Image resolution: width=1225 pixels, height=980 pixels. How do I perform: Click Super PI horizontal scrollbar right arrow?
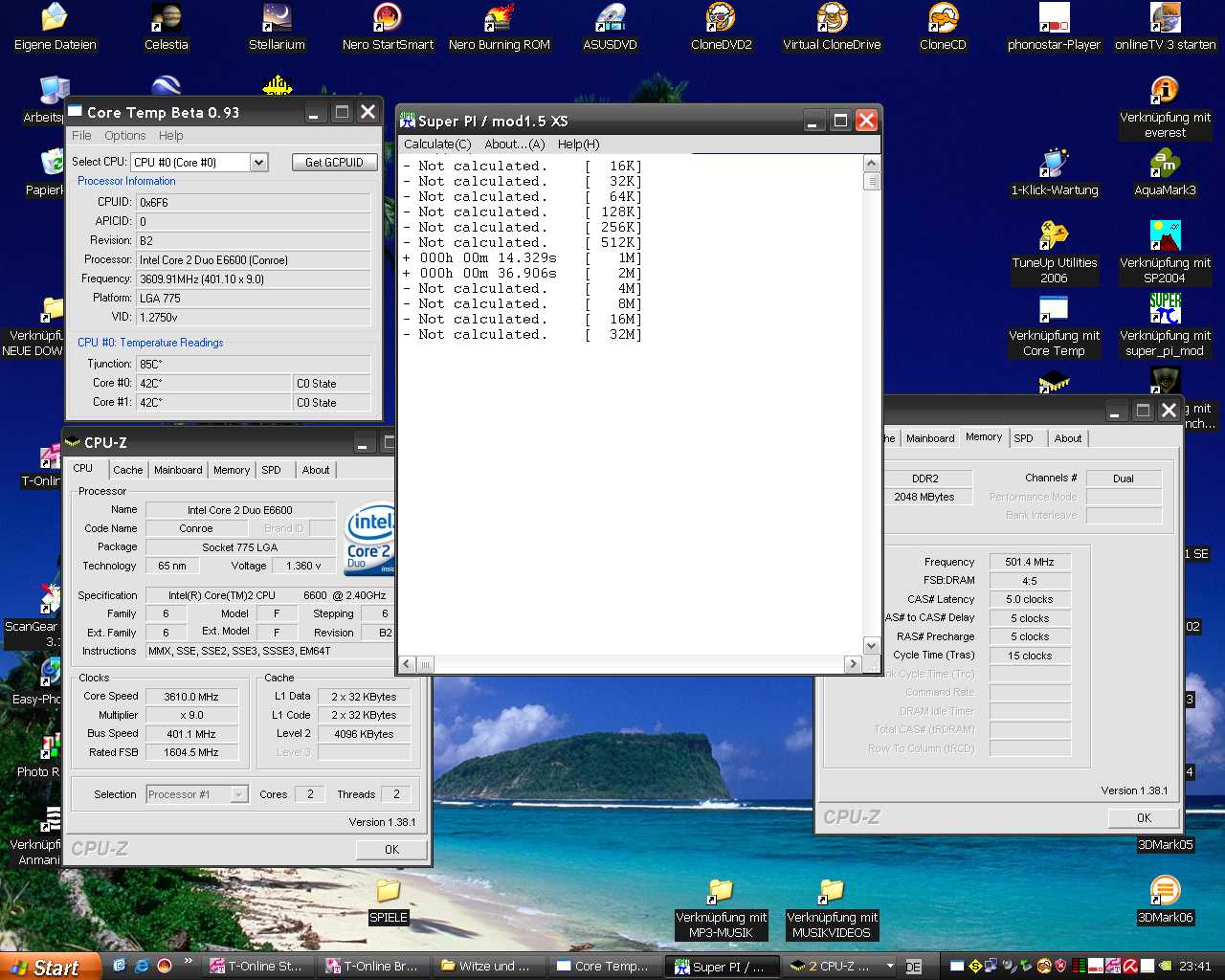853,663
